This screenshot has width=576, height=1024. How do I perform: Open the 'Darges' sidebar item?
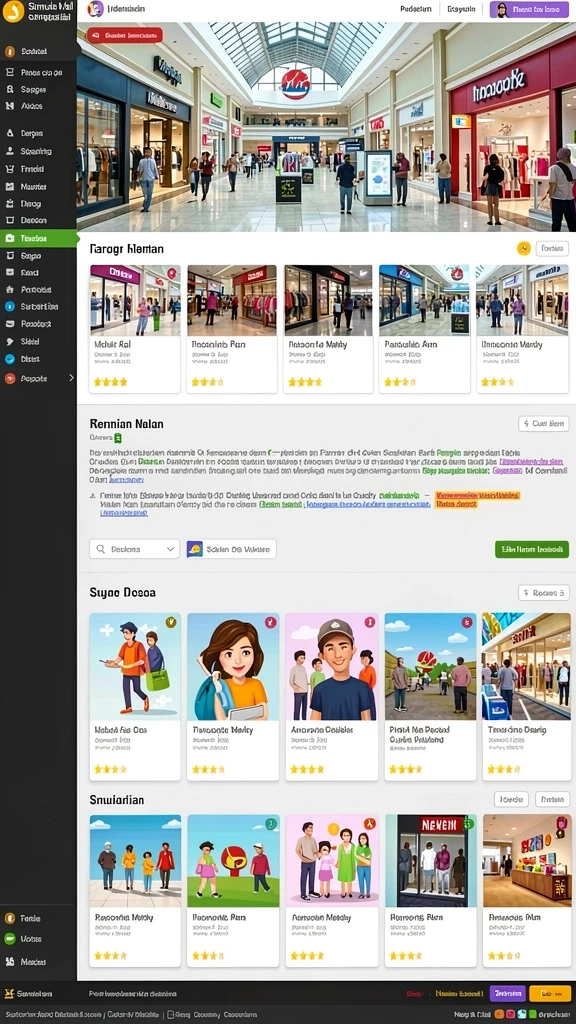[x=38, y=133]
